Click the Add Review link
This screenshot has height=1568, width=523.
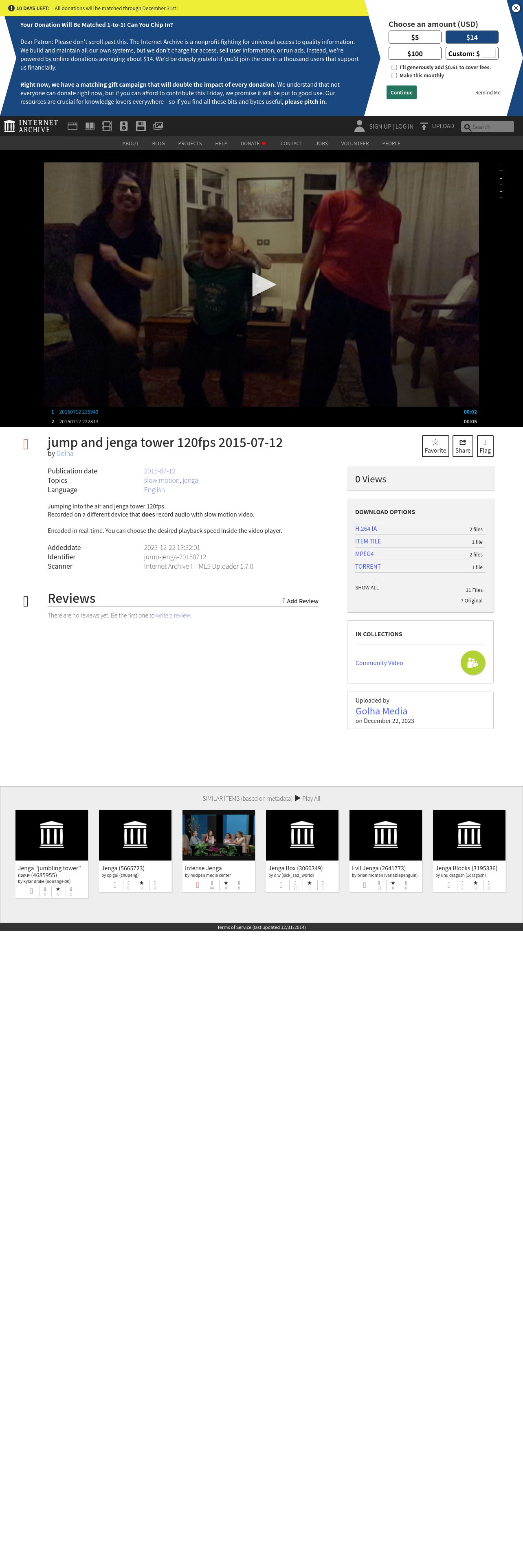[301, 601]
